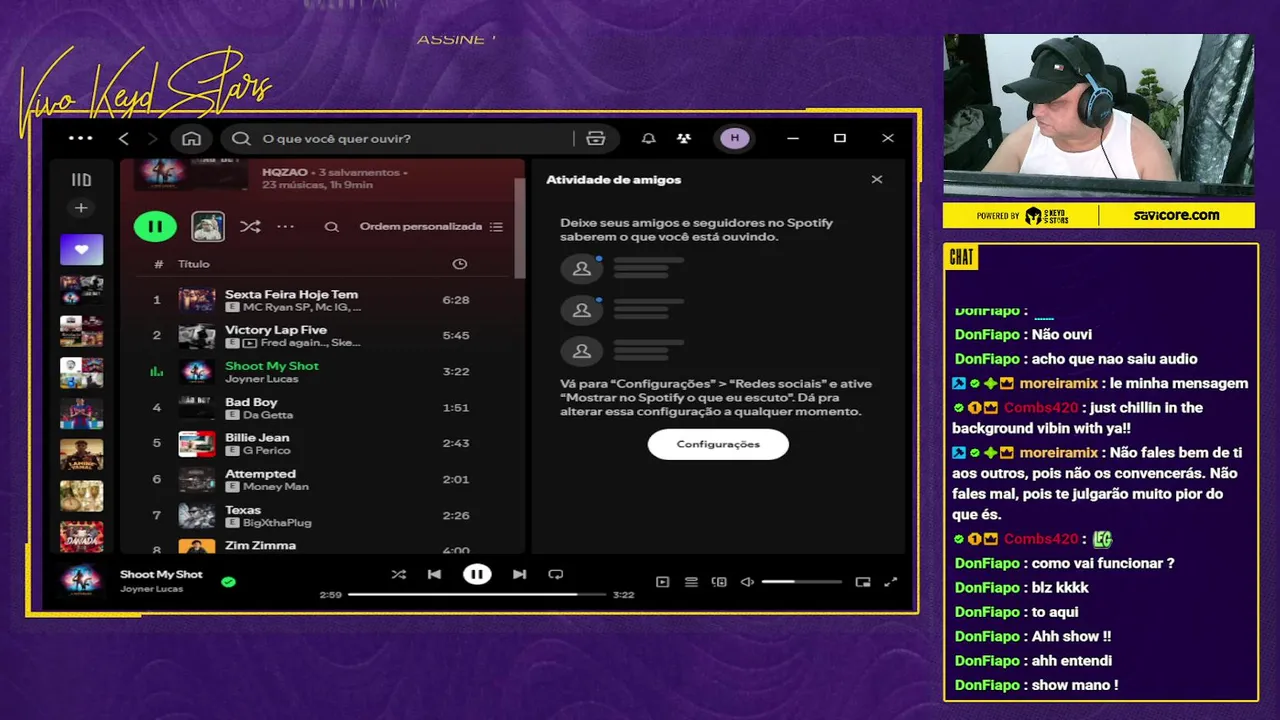This screenshot has height=720, width=1280.
Task: Open artist link Da Getta
Action: [268, 415]
